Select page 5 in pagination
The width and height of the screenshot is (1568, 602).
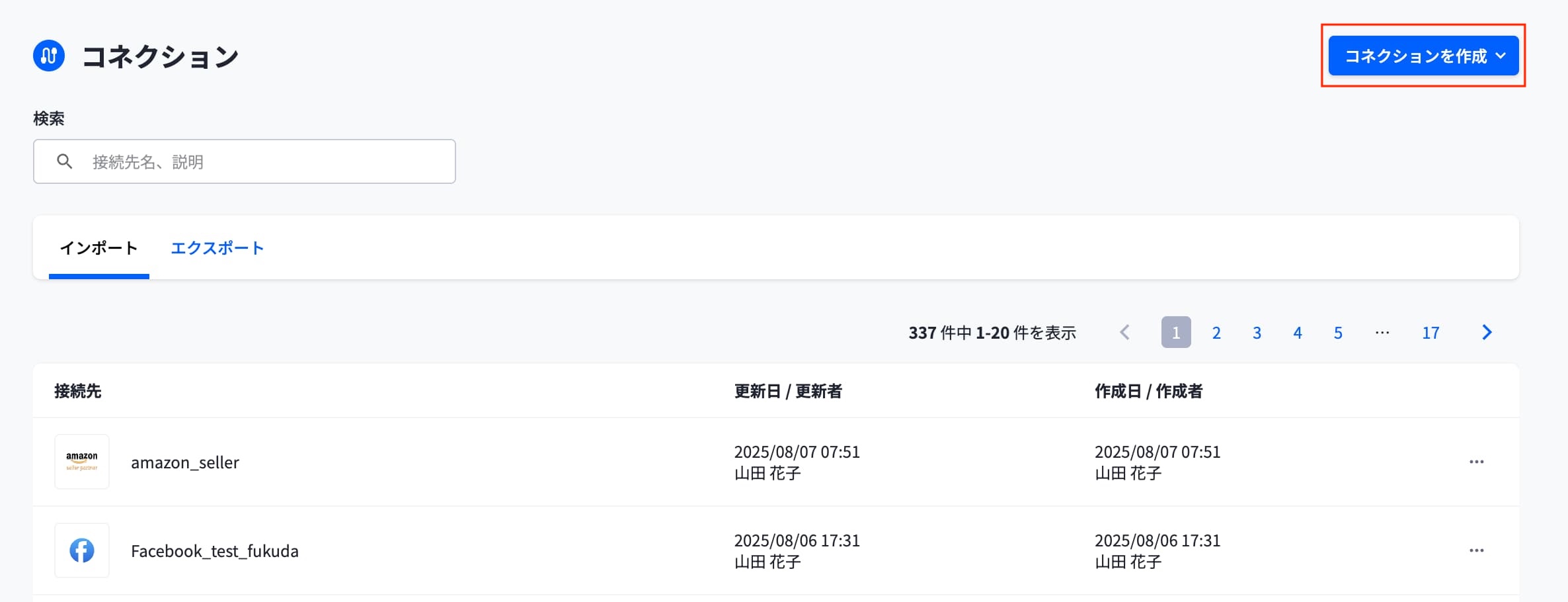(1337, 333)
